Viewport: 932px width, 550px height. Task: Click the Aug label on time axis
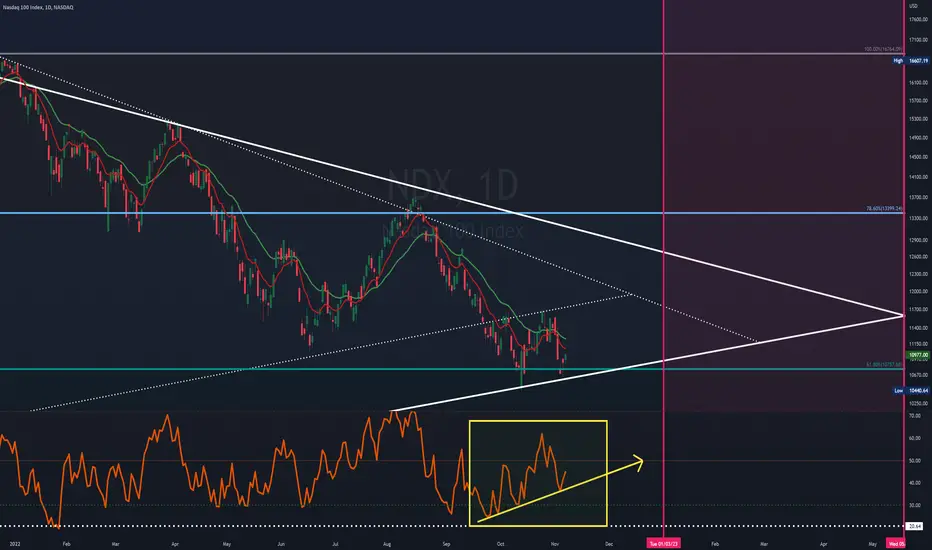coord(387,544)
